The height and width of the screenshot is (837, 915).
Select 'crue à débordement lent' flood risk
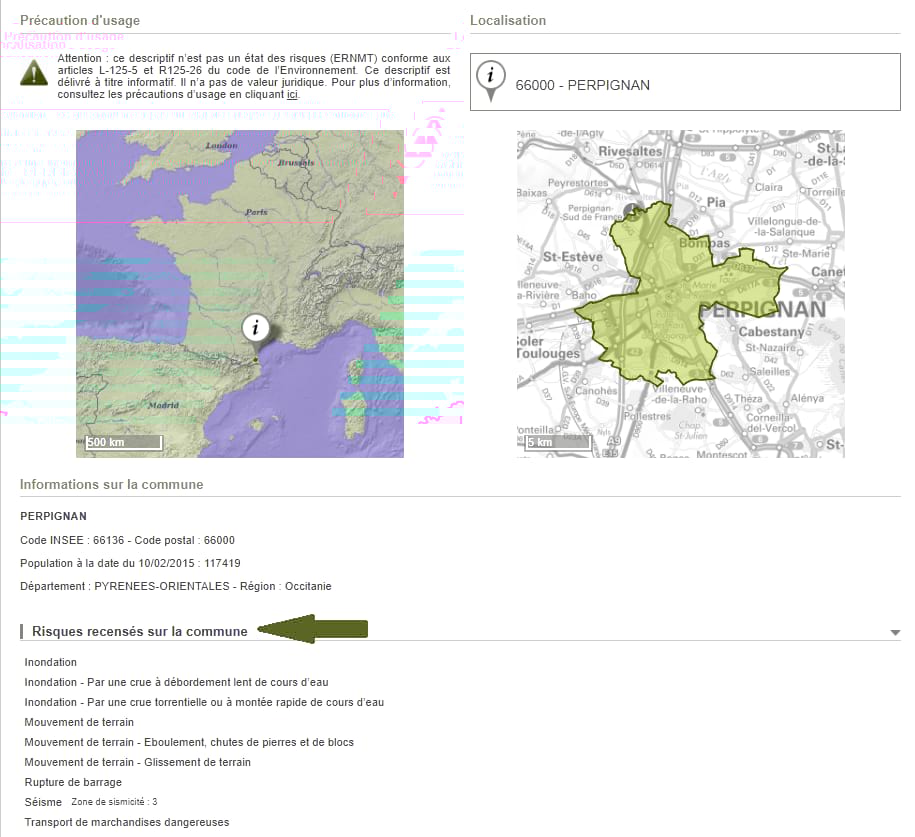[x=176, y=682]
